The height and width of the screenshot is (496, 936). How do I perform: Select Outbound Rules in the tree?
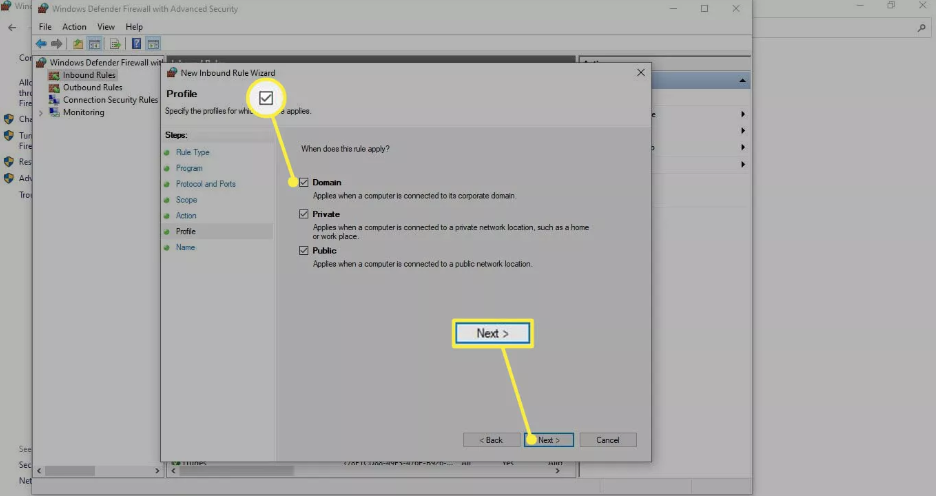coord(93,88)
